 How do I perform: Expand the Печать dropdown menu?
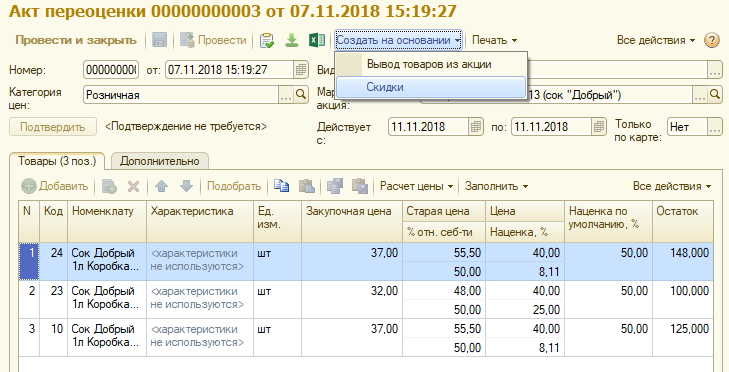[x=494, y=40]
